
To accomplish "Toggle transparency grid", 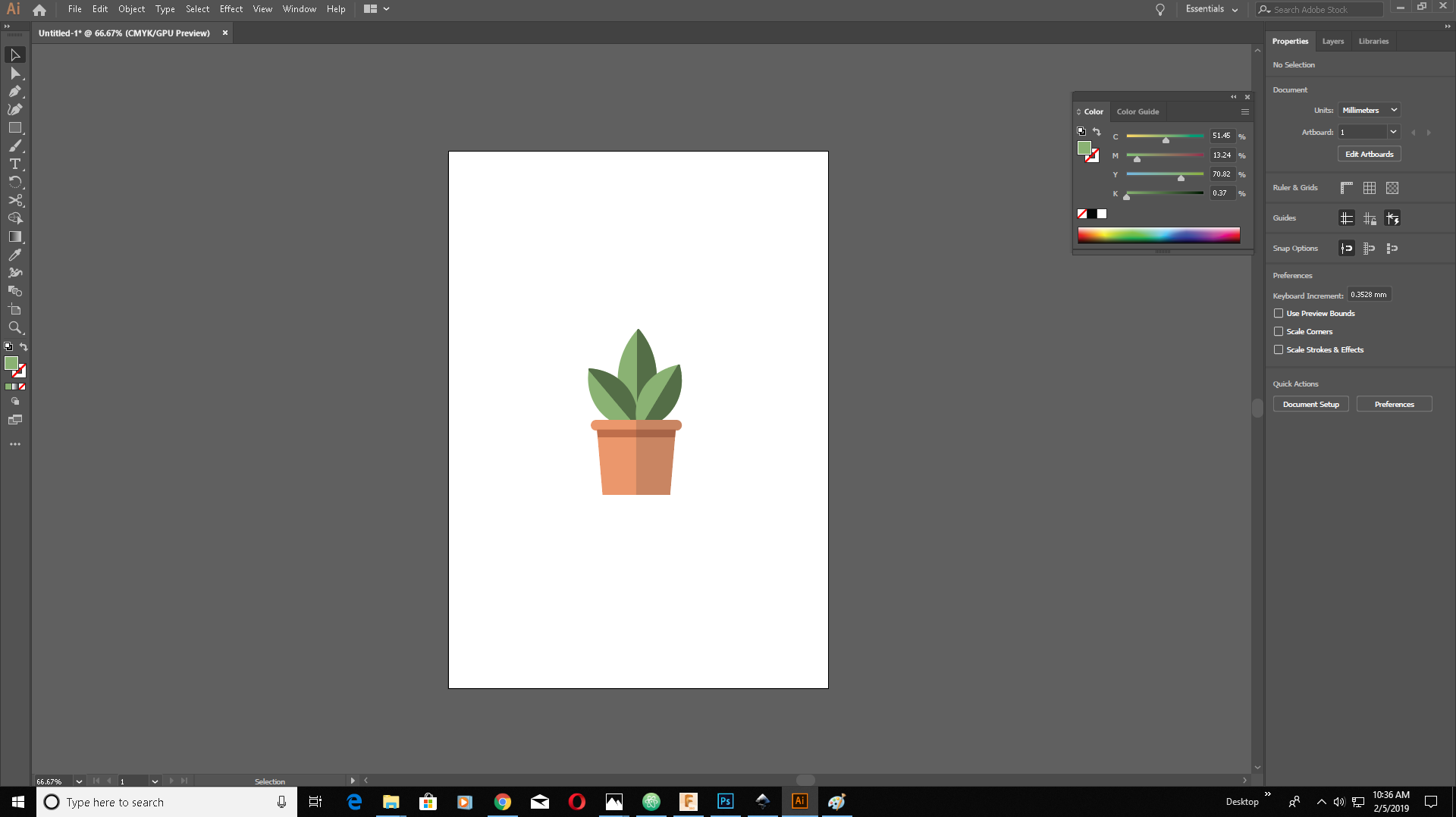I will coord(1392,188).
